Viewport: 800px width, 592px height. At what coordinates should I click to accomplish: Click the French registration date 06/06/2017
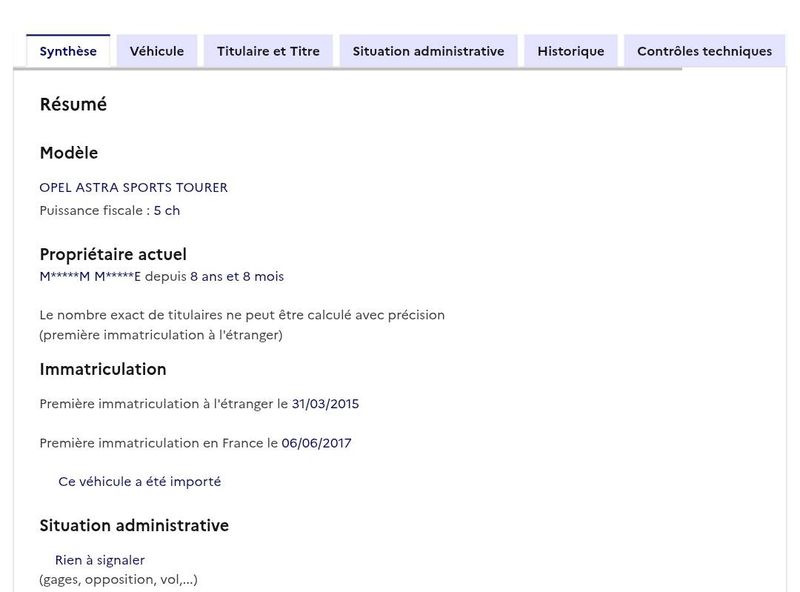[316, 443]
